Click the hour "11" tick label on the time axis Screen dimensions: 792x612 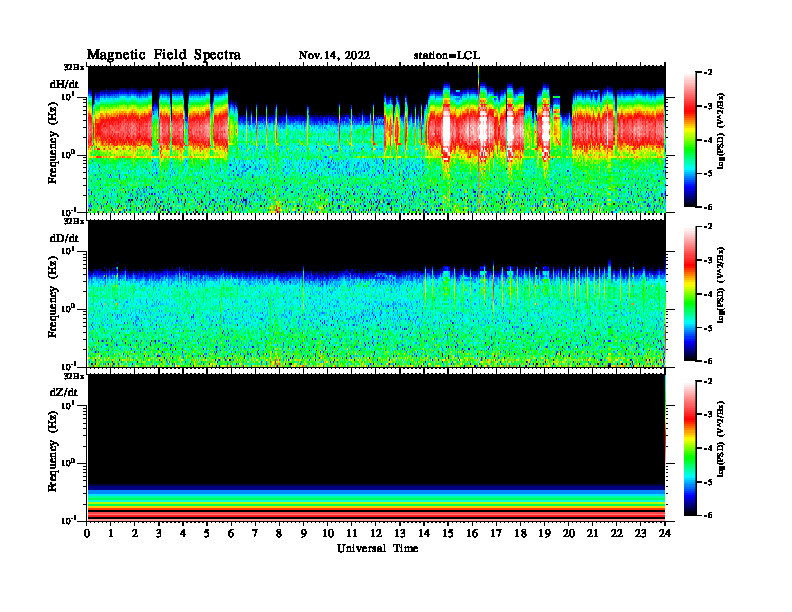pyautogui.click(x=352, y=533)
